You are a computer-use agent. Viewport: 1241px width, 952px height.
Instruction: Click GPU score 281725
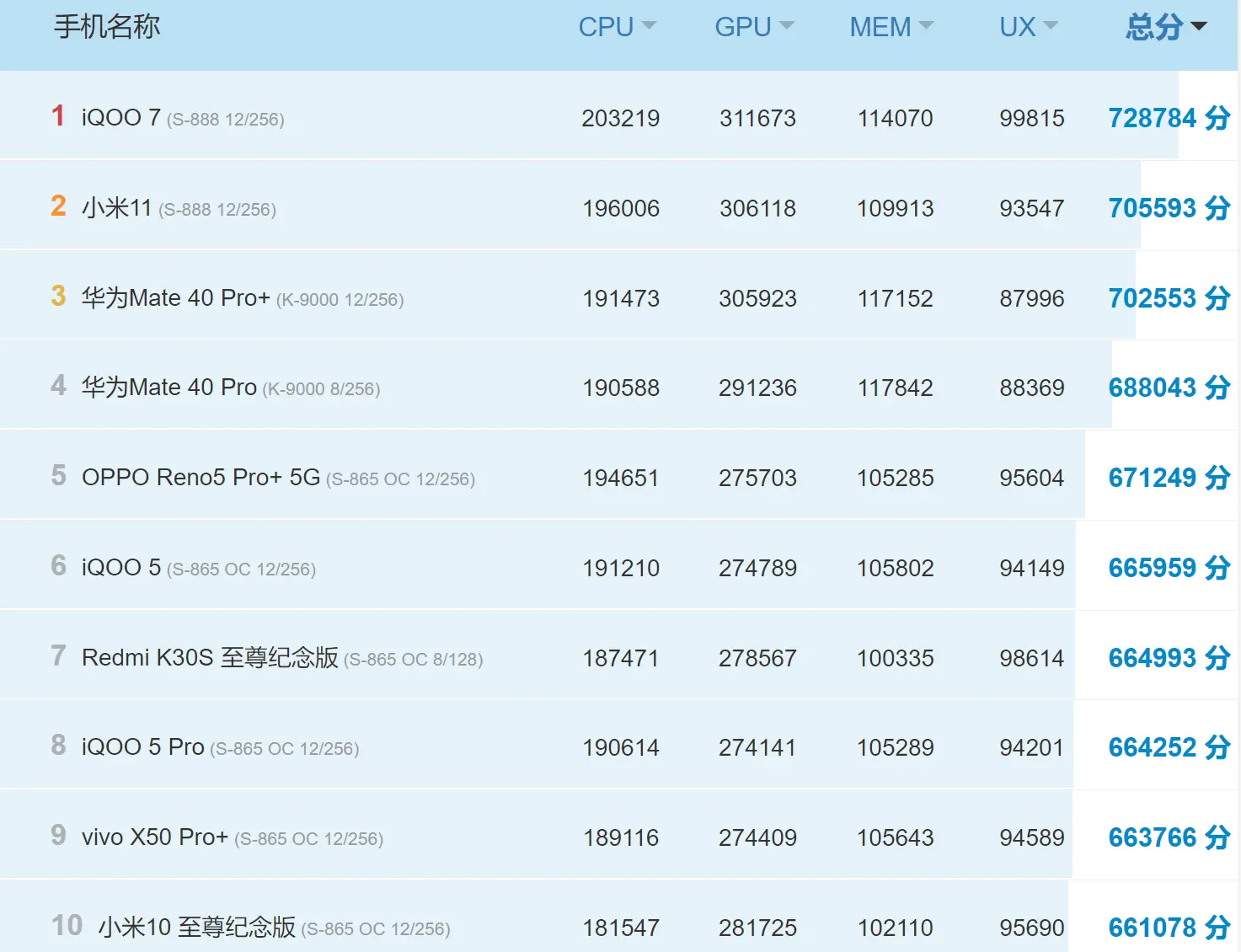[x=757, y=928]
